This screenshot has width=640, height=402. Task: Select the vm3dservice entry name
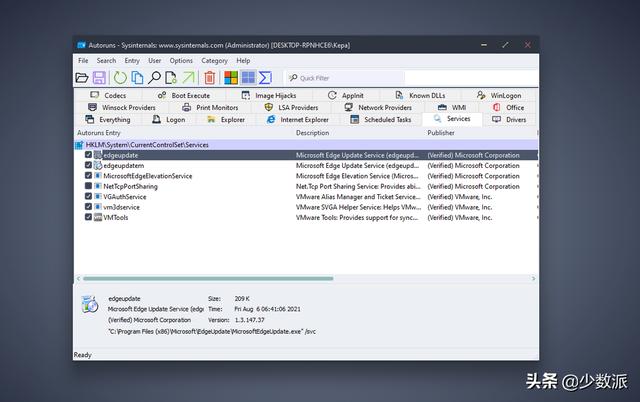tap(121, 207)
